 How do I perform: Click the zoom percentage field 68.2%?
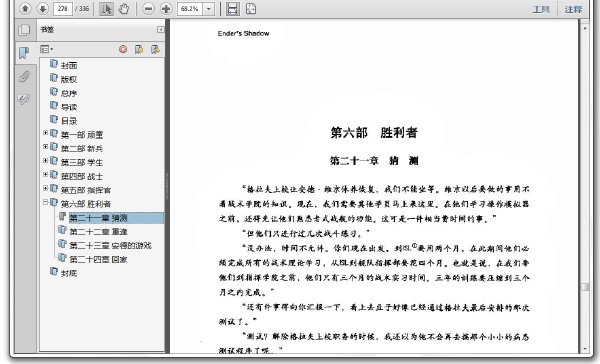190,8
